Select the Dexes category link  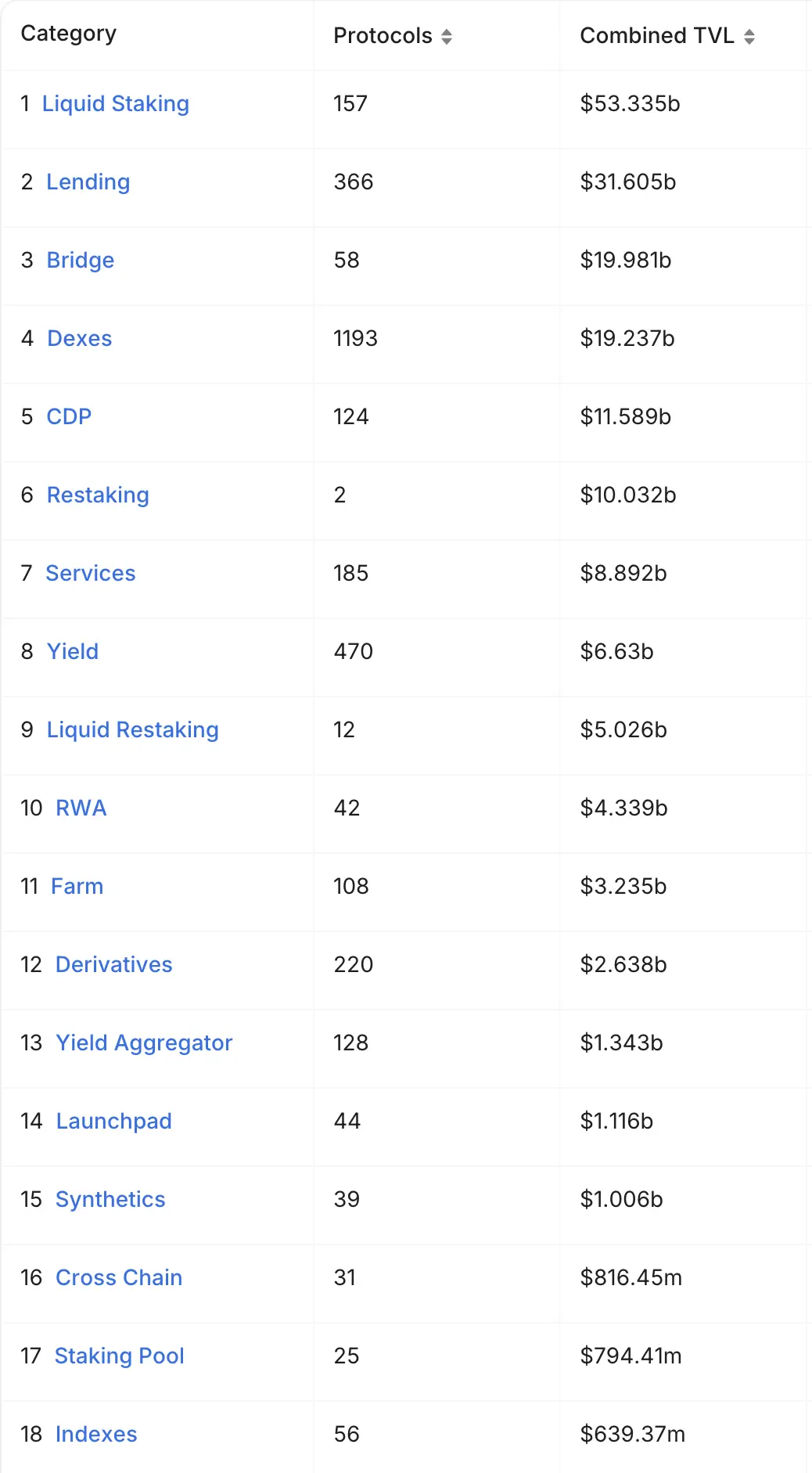point(80,339)
